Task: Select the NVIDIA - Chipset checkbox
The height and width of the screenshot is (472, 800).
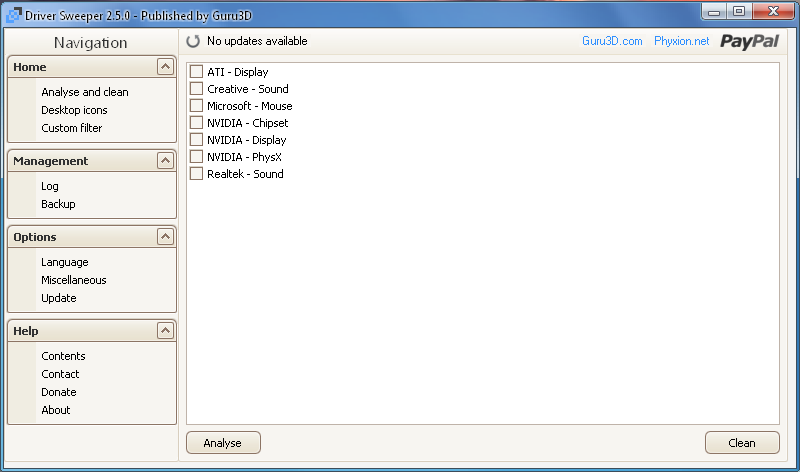Action: (196, 122)
